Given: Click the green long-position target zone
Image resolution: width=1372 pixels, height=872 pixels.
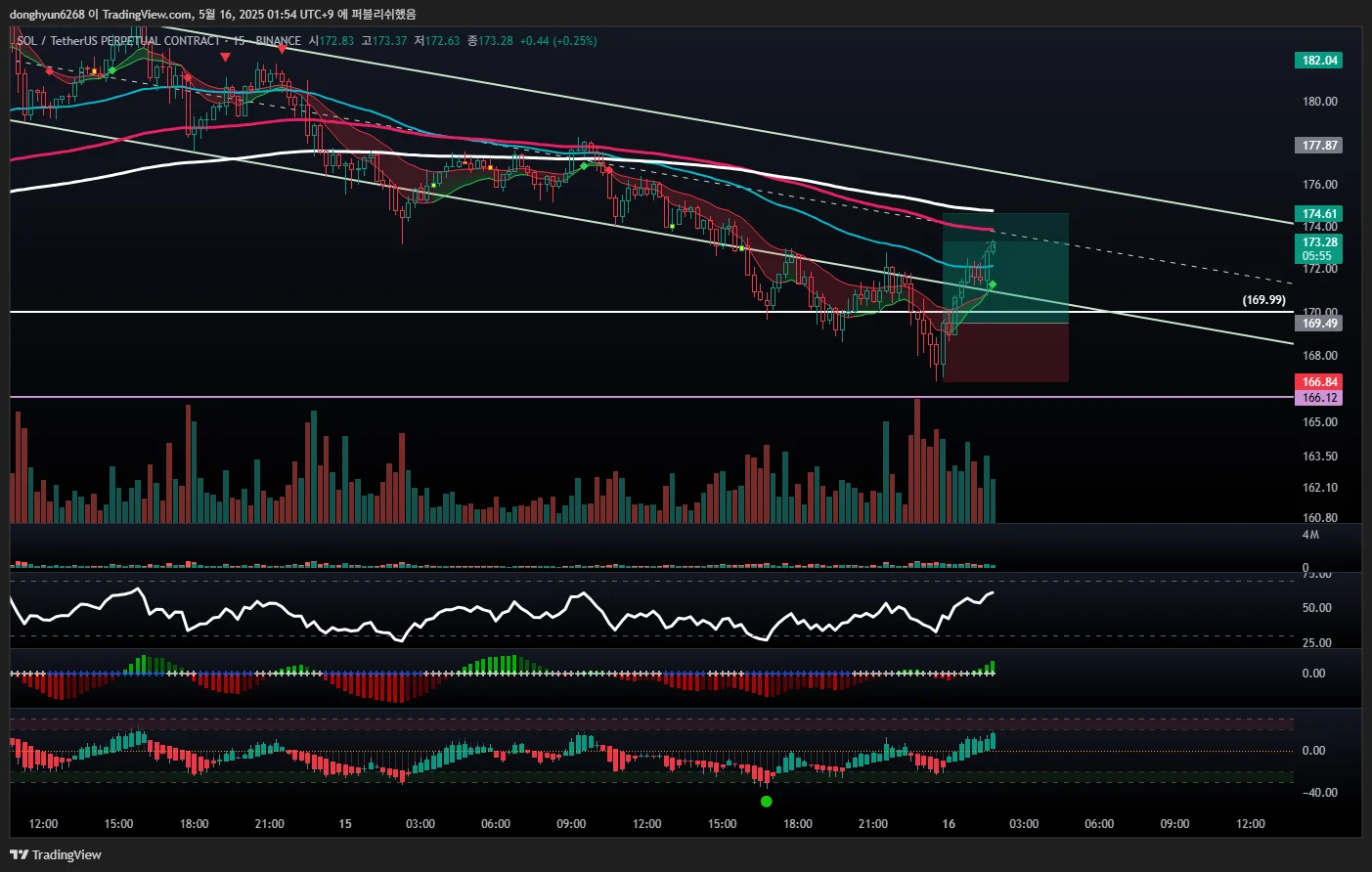Looking at the screenshot, I should pyautogui.click(x=1005, y=268).
